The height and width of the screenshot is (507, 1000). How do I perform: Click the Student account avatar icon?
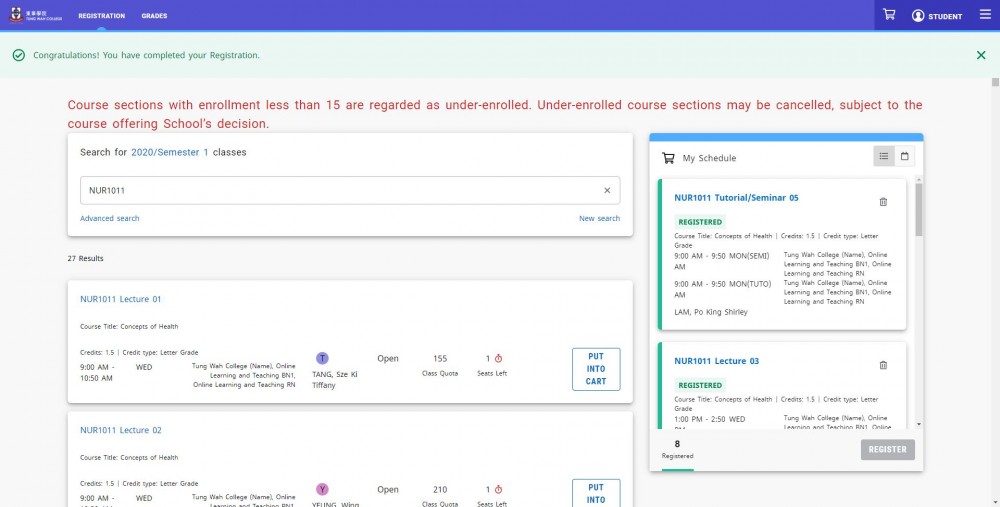pyautogui.click(x=918, y=16)
